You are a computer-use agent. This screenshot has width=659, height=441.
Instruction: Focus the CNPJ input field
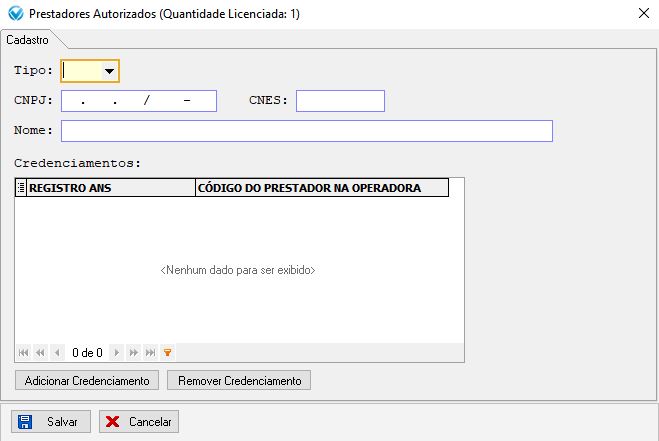pos(139,101)
